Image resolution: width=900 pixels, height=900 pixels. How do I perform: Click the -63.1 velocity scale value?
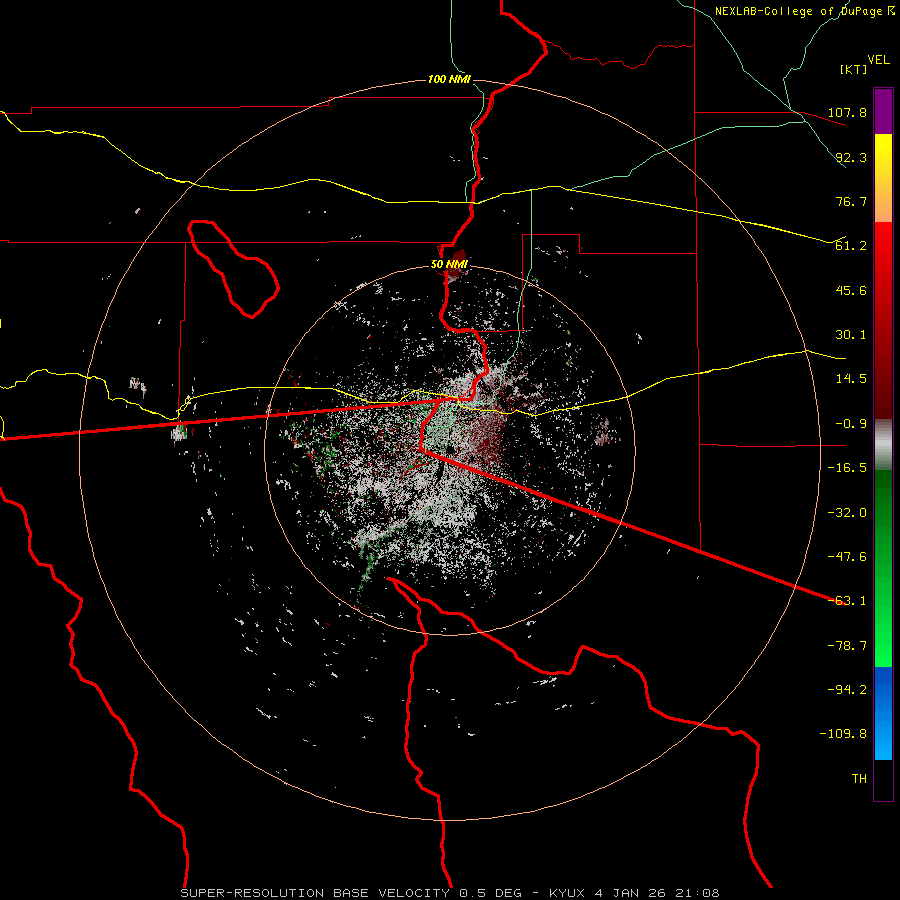(x=848, y=601)
